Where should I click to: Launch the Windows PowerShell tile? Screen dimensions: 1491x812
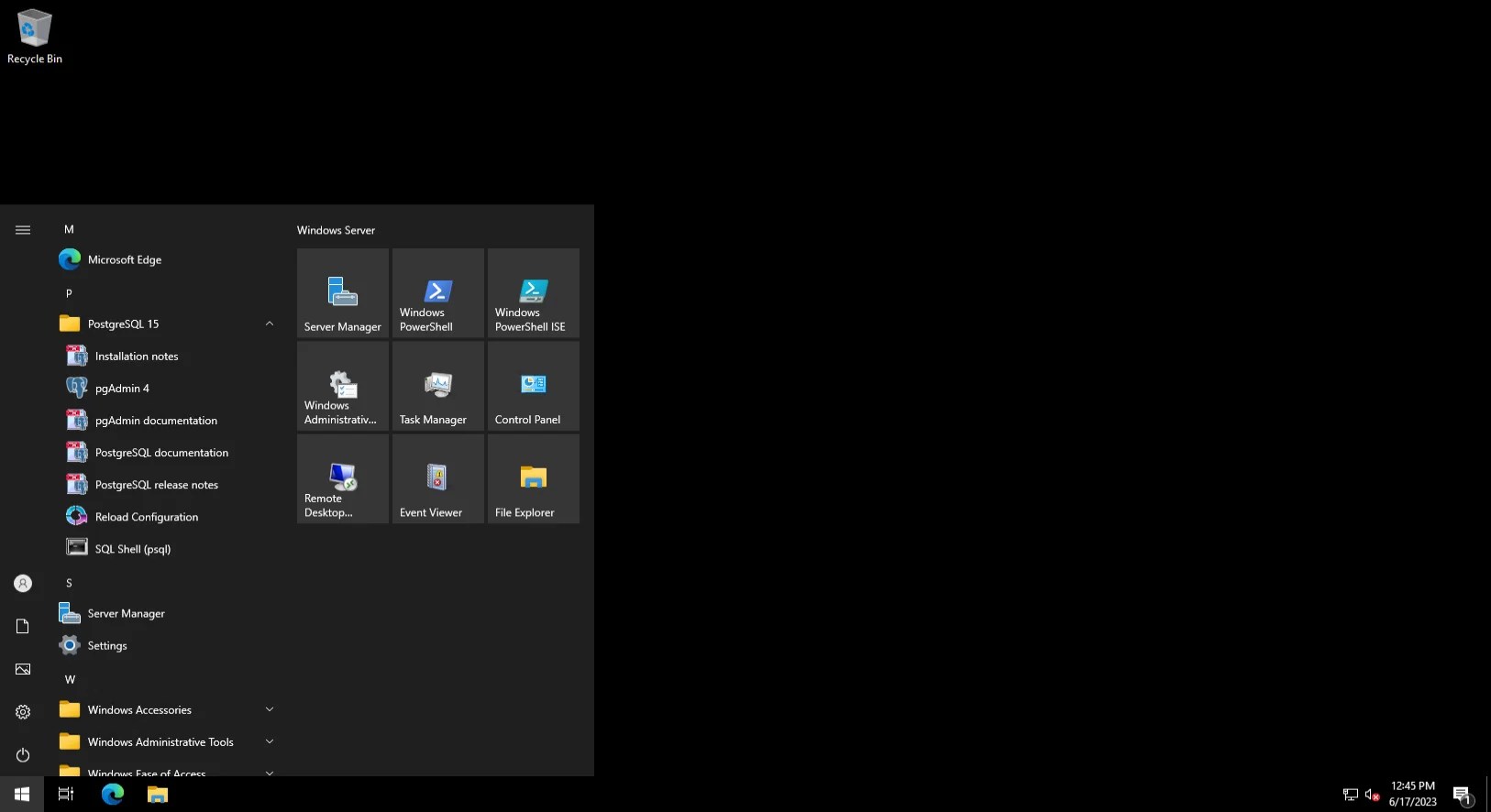(438, 293)
